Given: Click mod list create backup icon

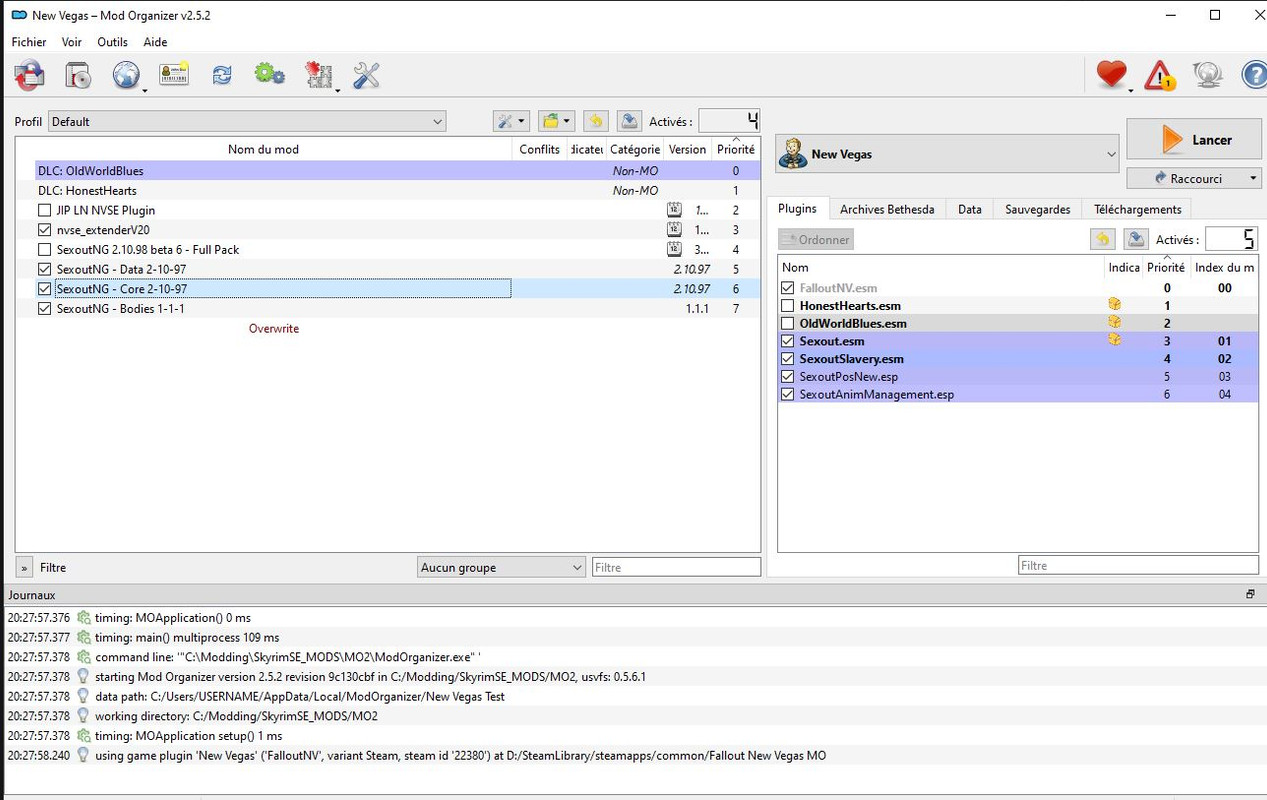Looking at the screenshot, I should coord(629,121).
